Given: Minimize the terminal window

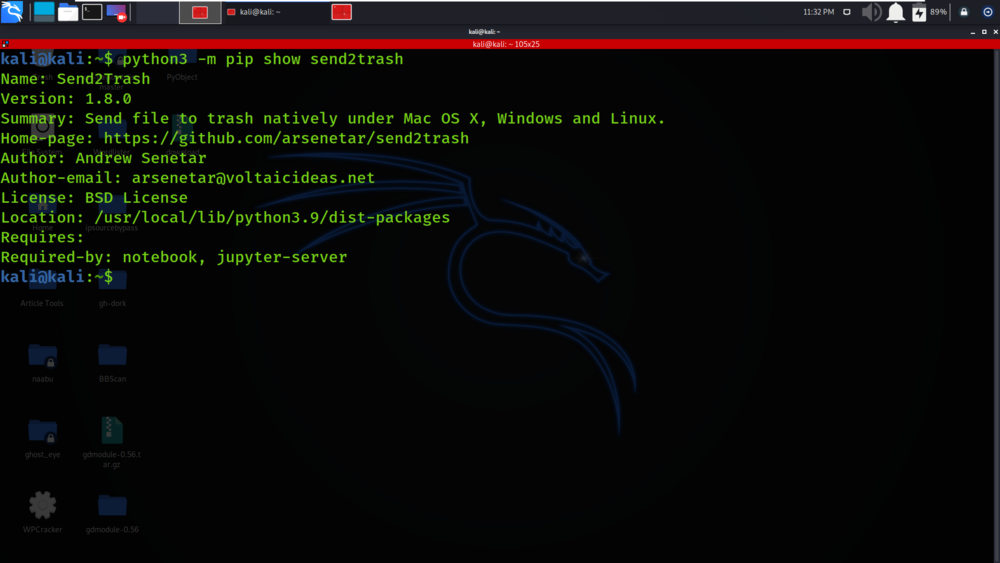Looking at the screenshot, I should pos(973,31).
